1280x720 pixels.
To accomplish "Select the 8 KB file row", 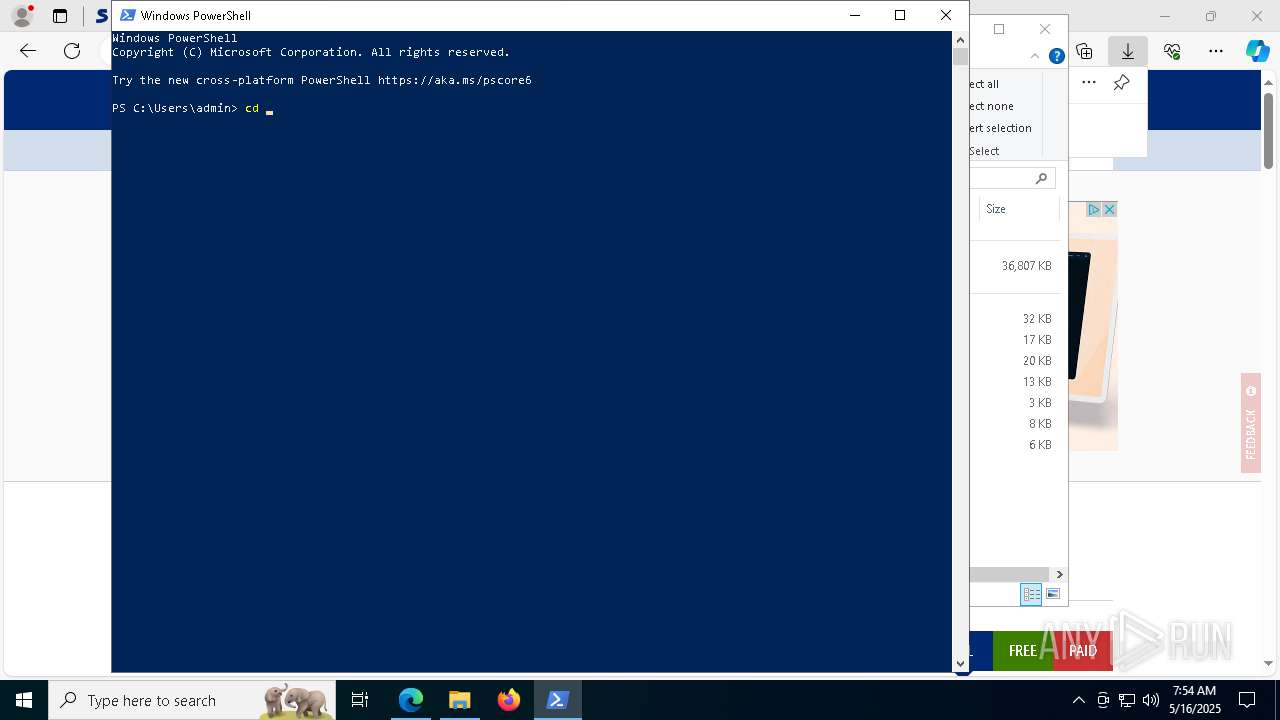I will 1013,424.
